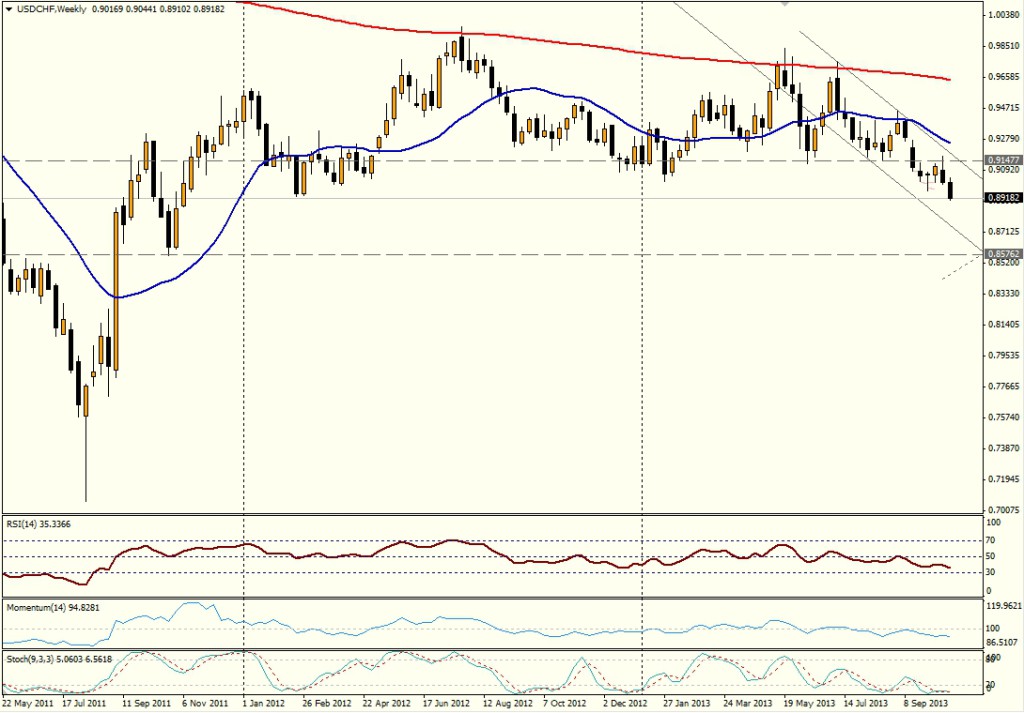Select the last black candlestick on the chart
This screenshot has width=1024, height=713.
tap(950, 190)
